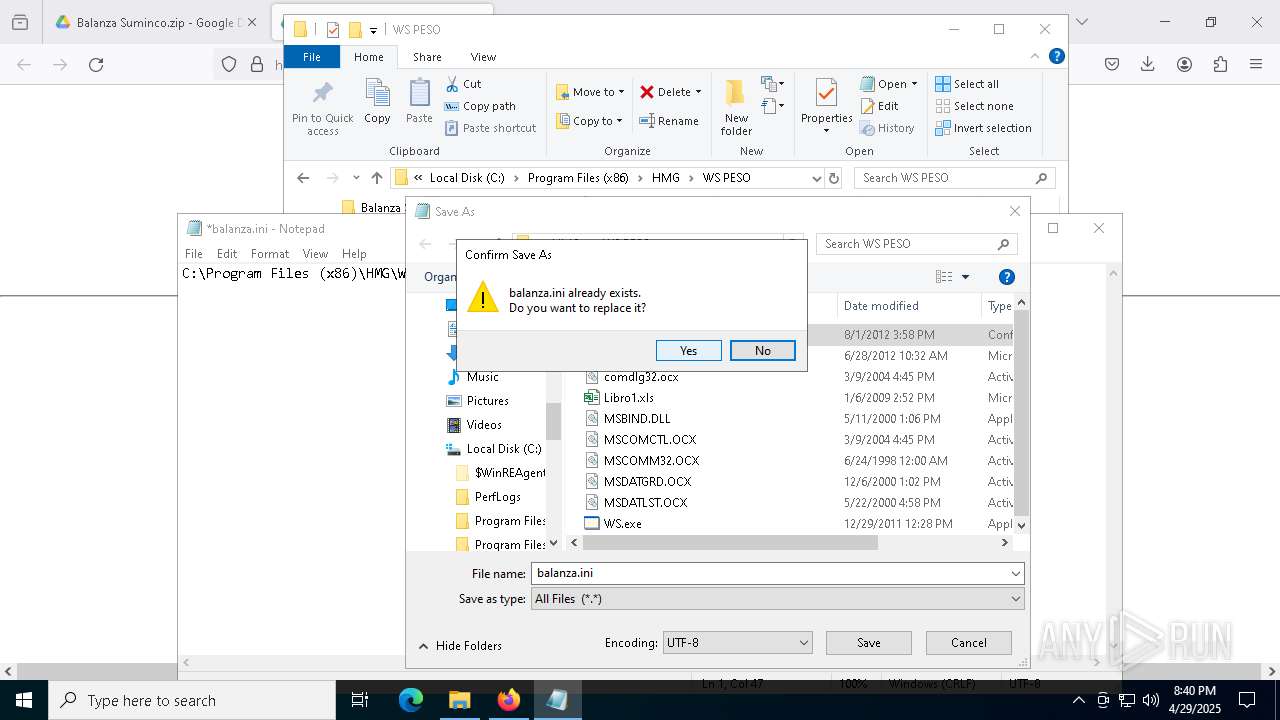The image size is (1280, 720).
Task: Click Copy path in ribbon
Action: click(x=480, y=106)
